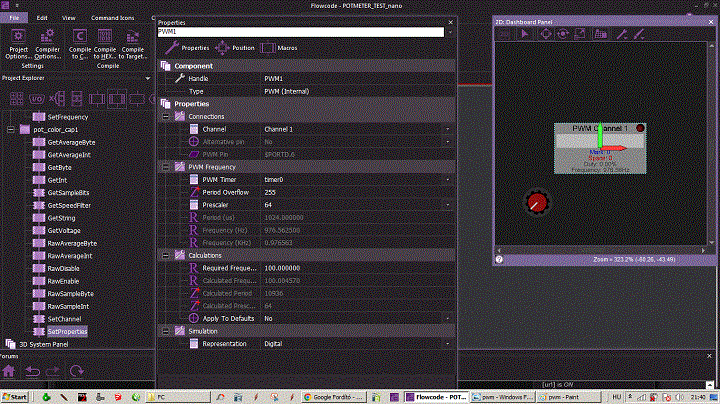Click the Windows Start button
Screen dimensions: 720x404
[12, 396]
